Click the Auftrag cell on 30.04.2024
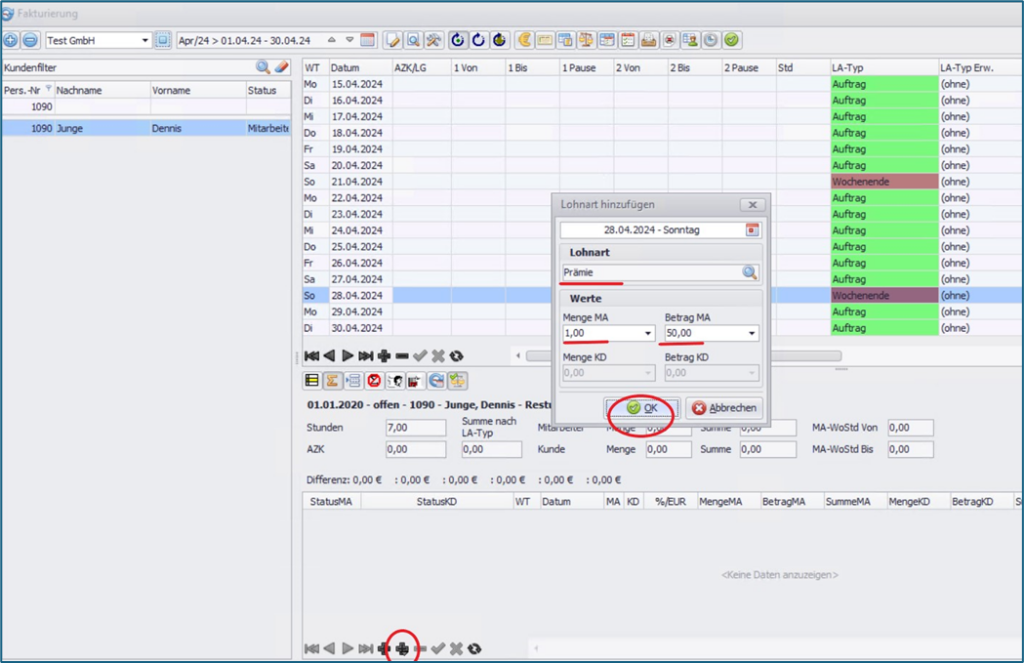Viewport: 1024px width, 663px height. (884, 328)
